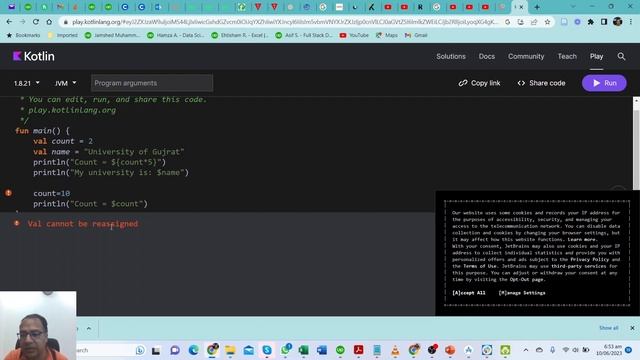This screenshot has height=360, width=640.
Task: Open the Privacy Policy link
Action: pos(589,259)
